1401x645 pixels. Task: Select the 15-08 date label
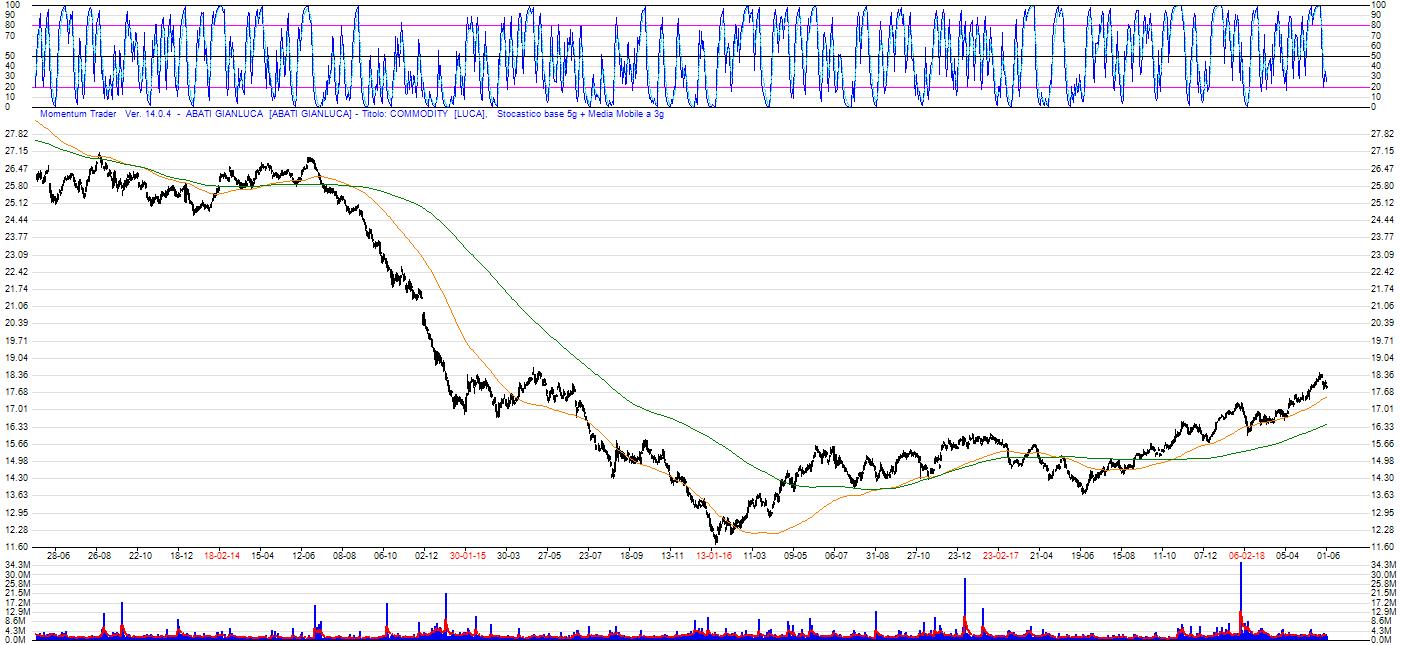(1124, 554)
